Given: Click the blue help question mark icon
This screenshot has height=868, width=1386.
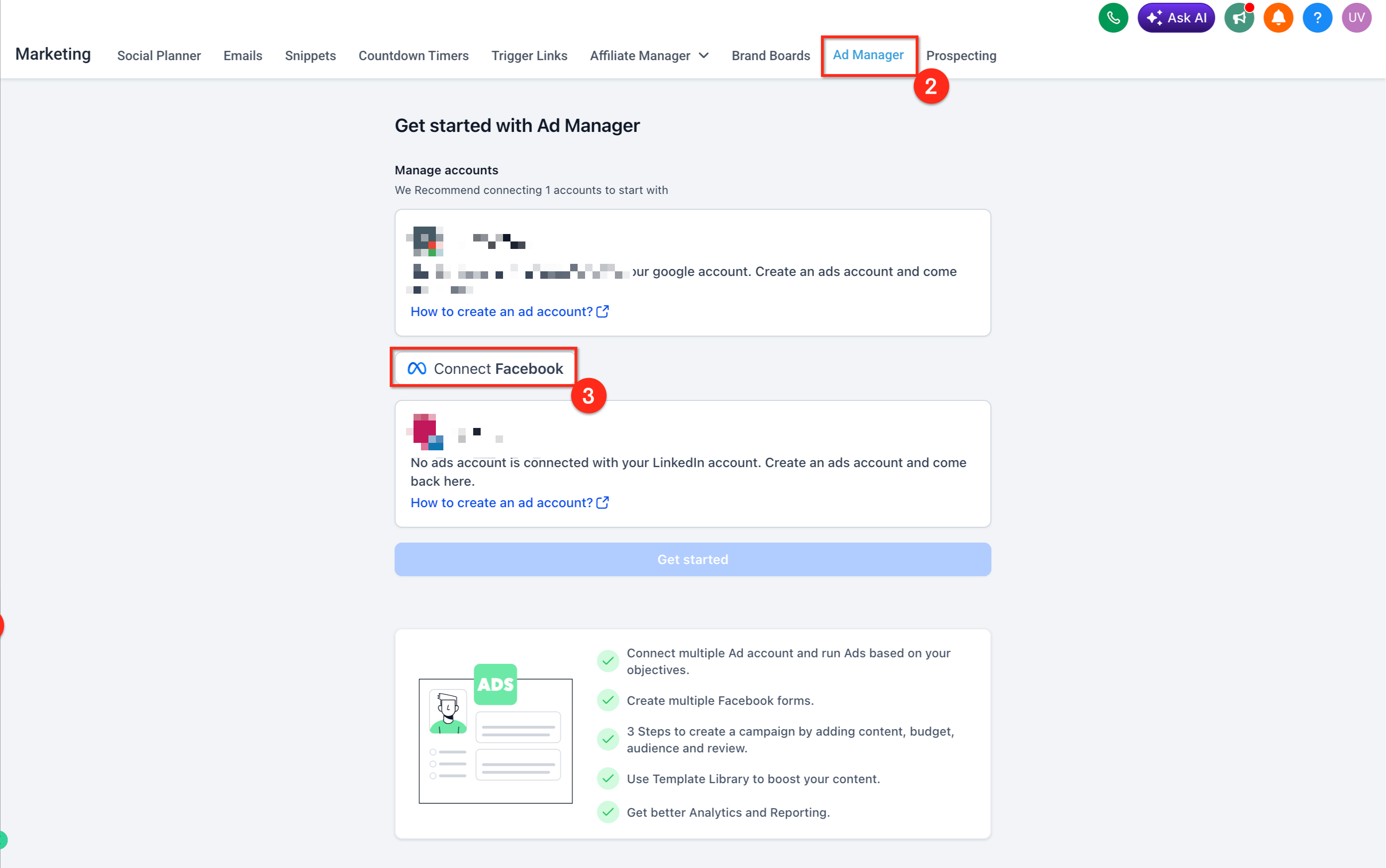Looking at the screenshot, I should click(x=1317, y=18).
